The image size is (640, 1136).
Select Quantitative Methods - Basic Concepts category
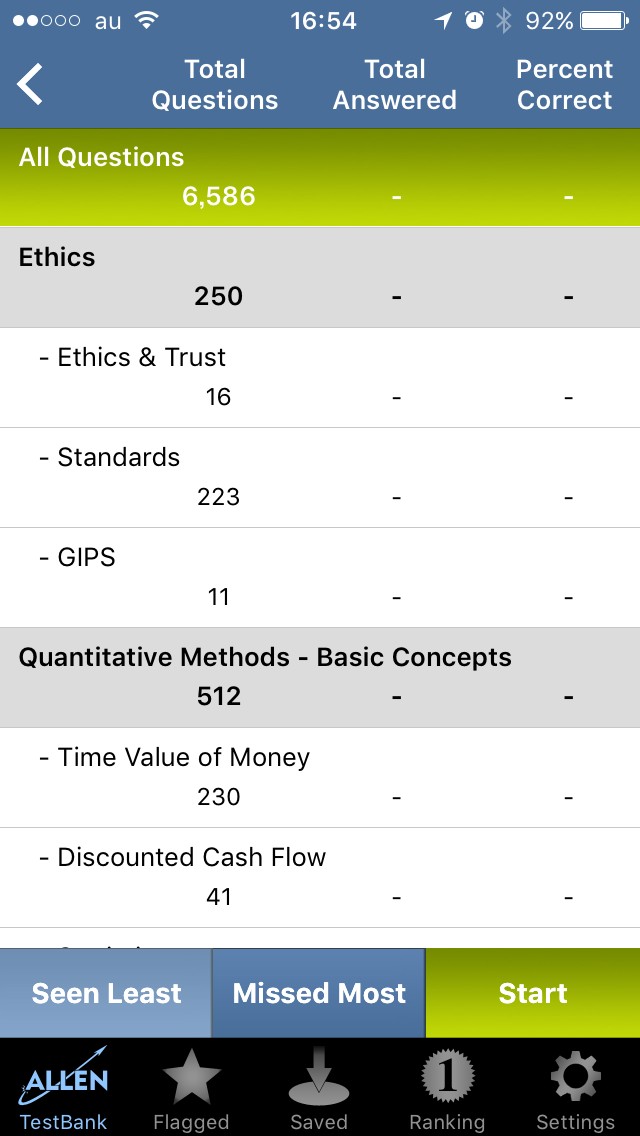pyautogui.click(x=320, y=677)
